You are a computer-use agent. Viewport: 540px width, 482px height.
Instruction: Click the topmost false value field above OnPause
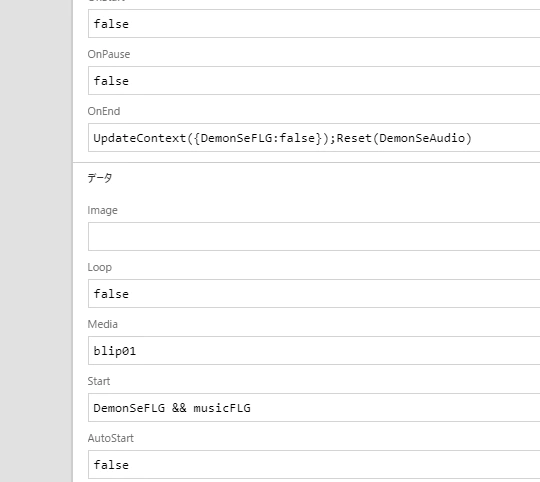coord(314,23)
